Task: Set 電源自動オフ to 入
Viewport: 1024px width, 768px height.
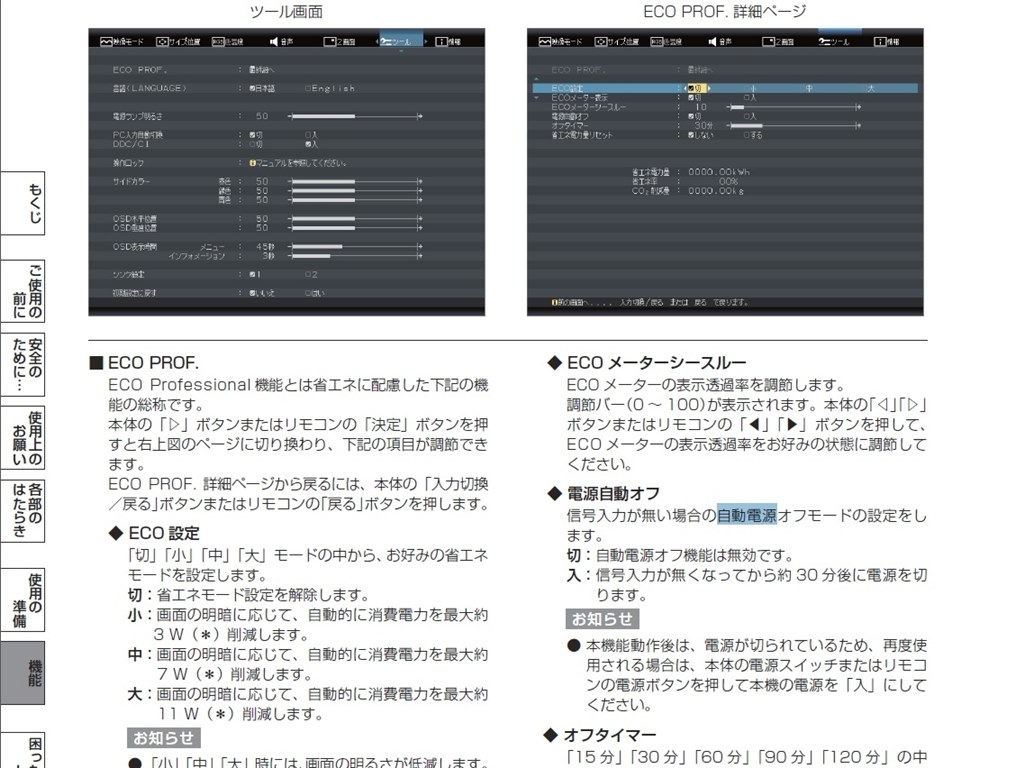Action: pyautogui.click(x=750, y=116)
